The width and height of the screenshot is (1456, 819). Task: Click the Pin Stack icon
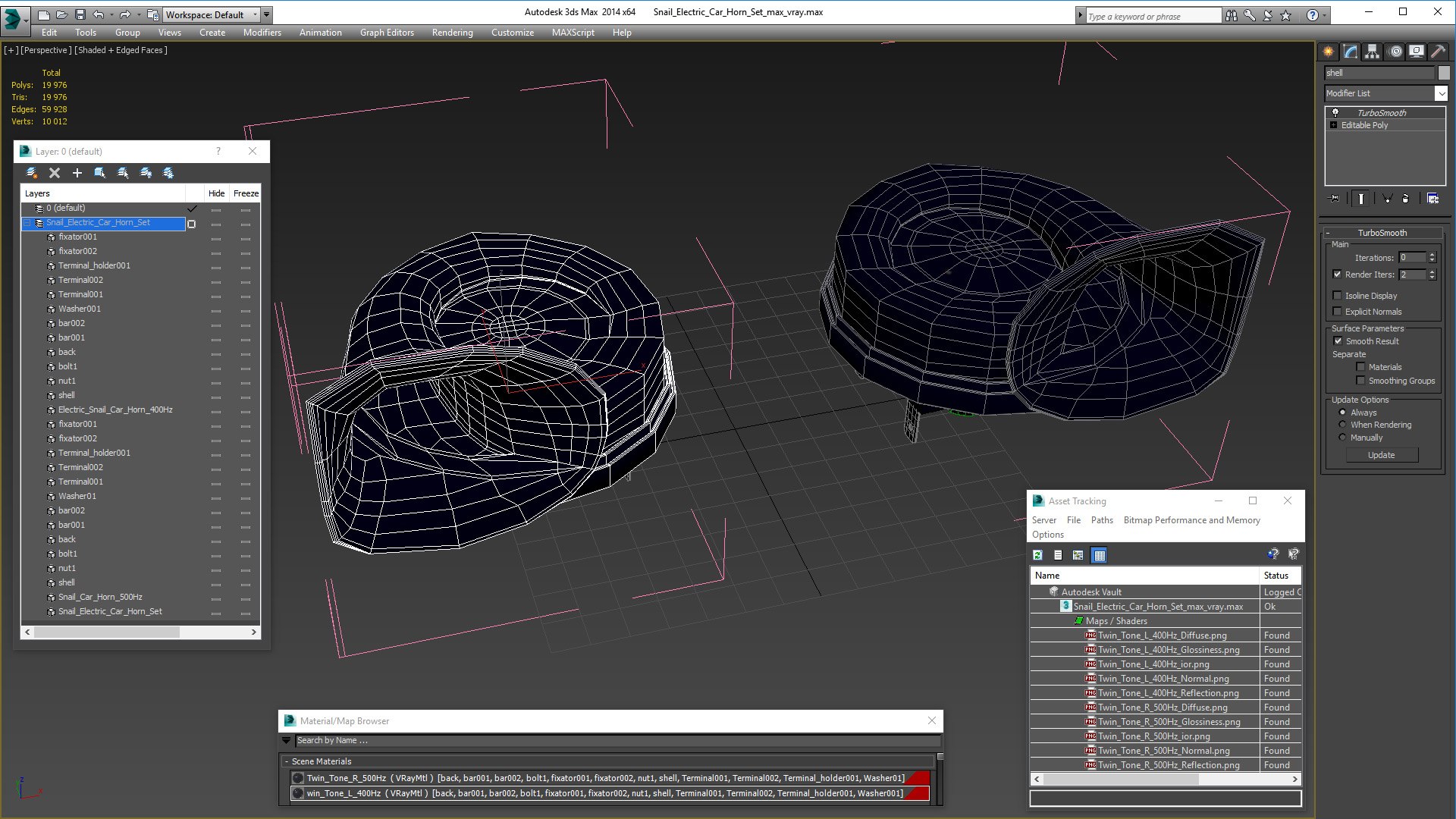(x=1335, y=199)
